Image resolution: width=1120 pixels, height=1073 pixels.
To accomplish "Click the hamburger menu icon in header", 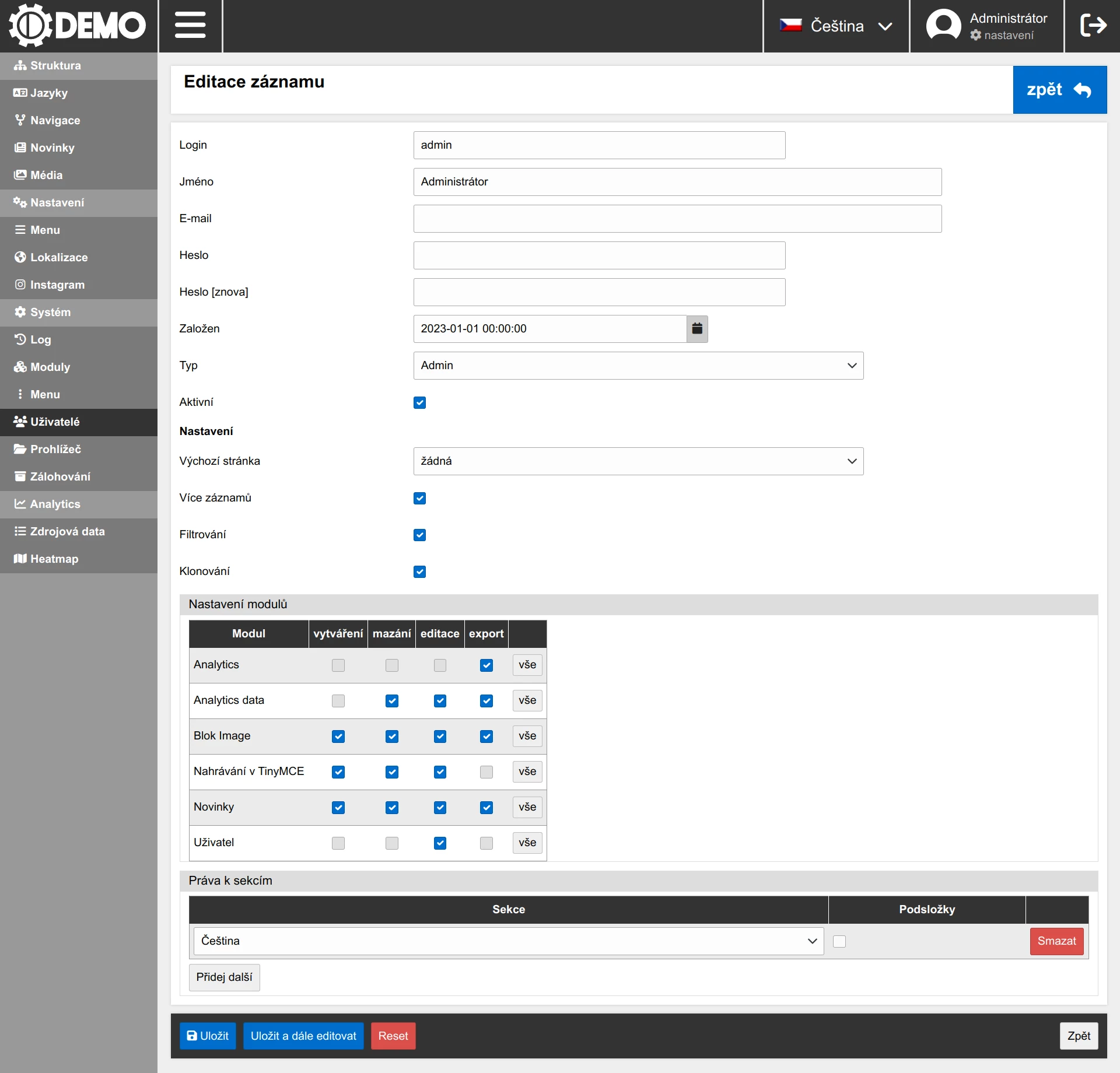I will pos(190,26).
